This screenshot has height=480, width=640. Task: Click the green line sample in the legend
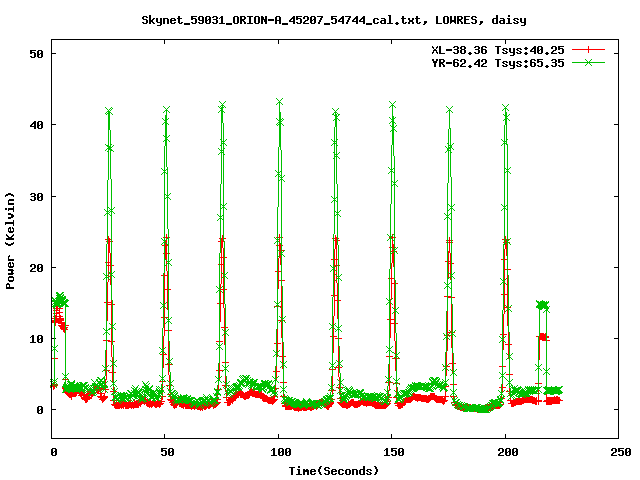click(588, 62)
